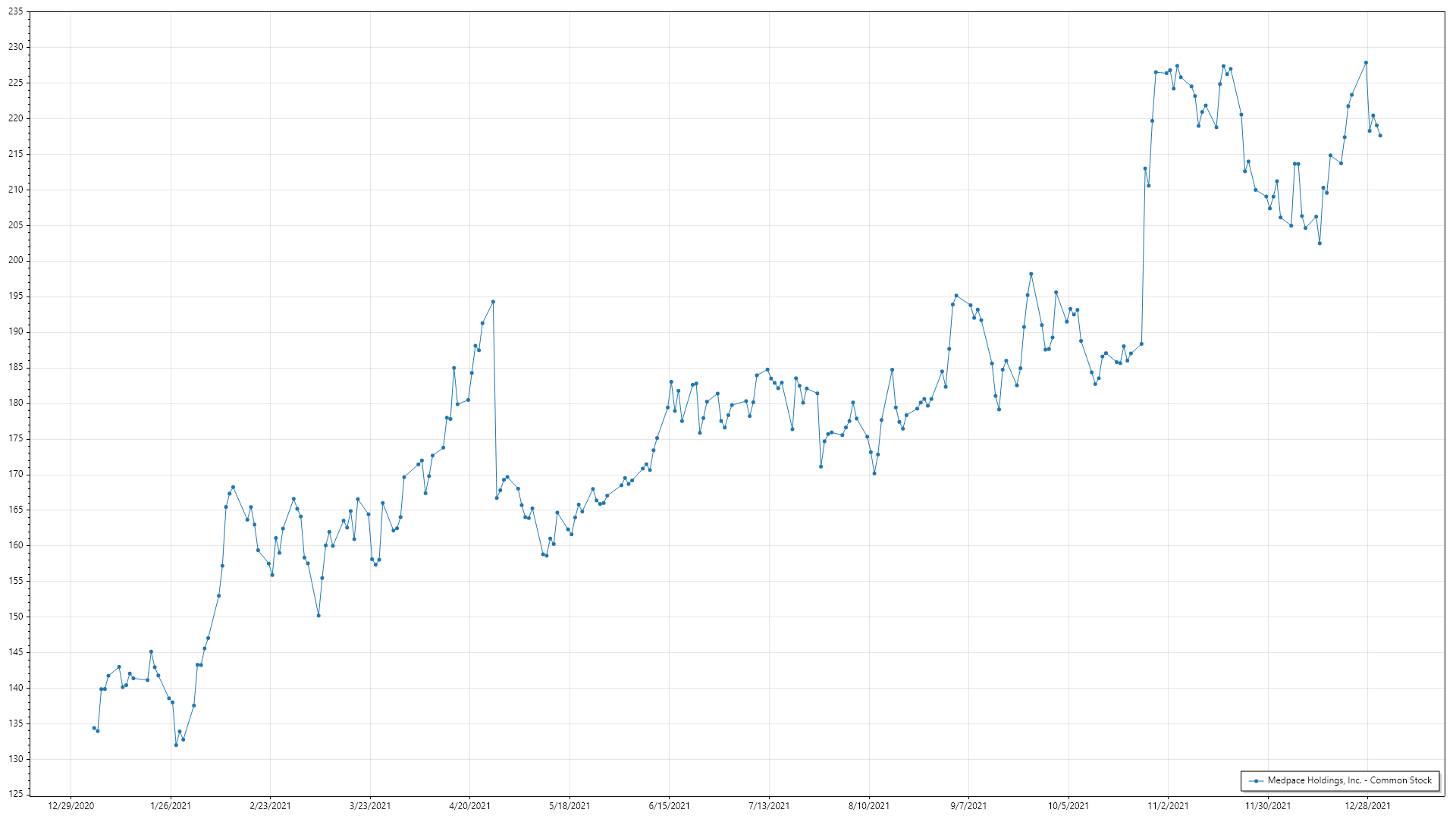1456x819 pixels.
Task: Click the 11/2/2021 x-axis label
Action: (x=1168, y=806)
